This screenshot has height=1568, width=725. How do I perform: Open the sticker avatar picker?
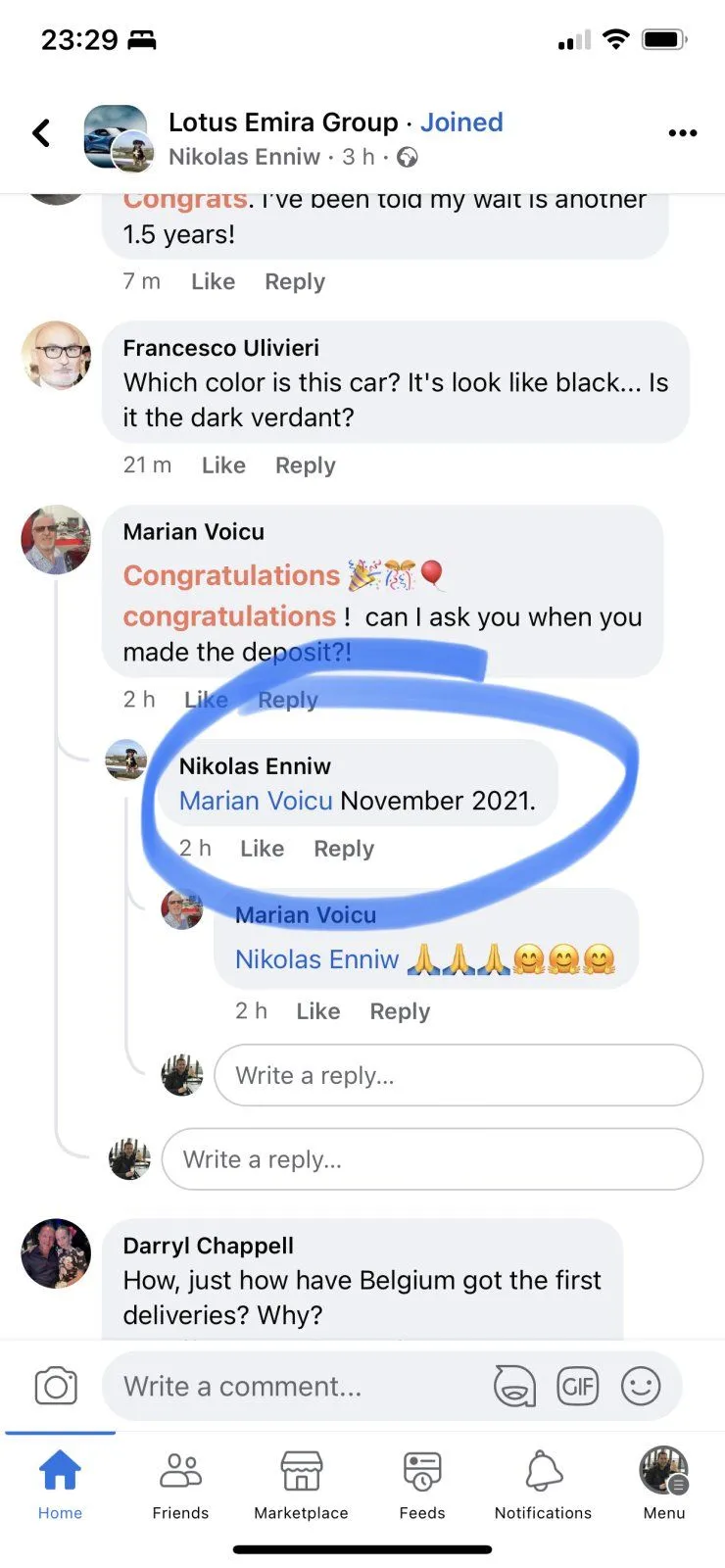coord(514,1386)
